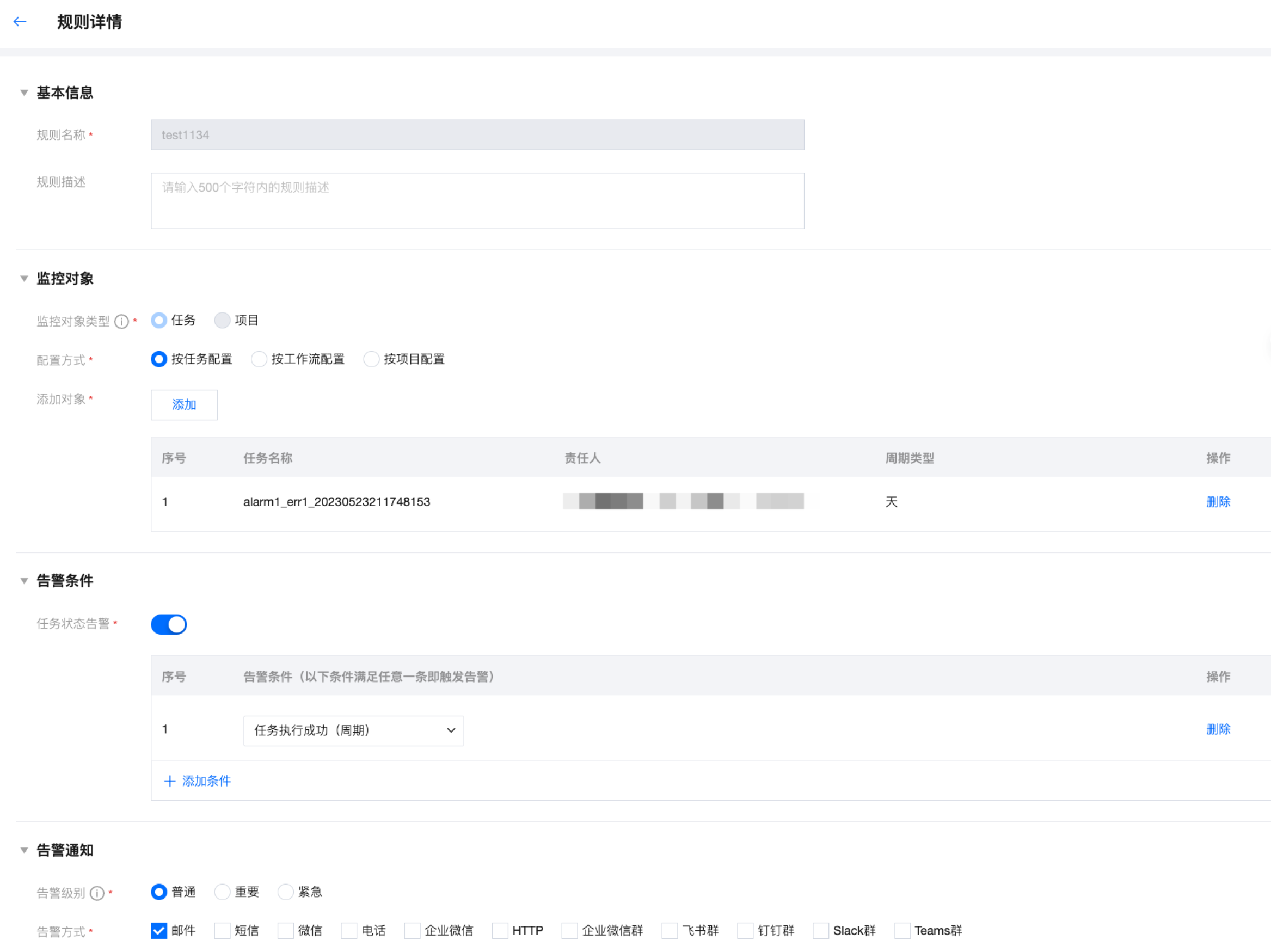Click info icon beside 告警级别
This screenshot has width=1271, height=952.
[x=97, y=893]
